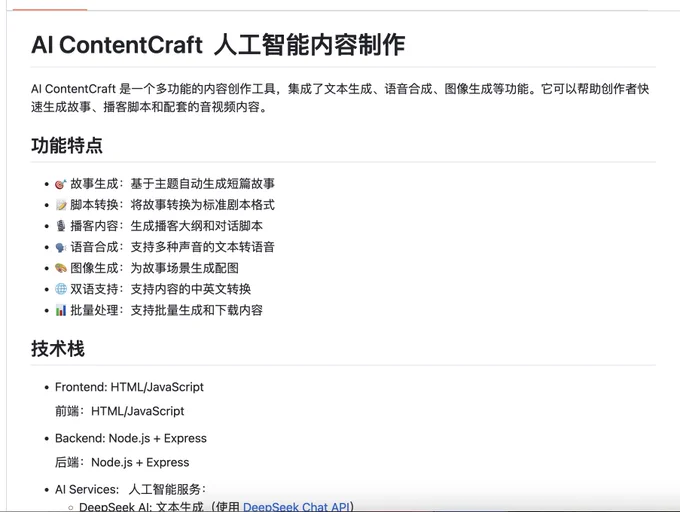Click the text 基于主题自动生成短篇故事
Image resolution: width=680 pixels, height=512 pixels.
[x=203, y=184]
